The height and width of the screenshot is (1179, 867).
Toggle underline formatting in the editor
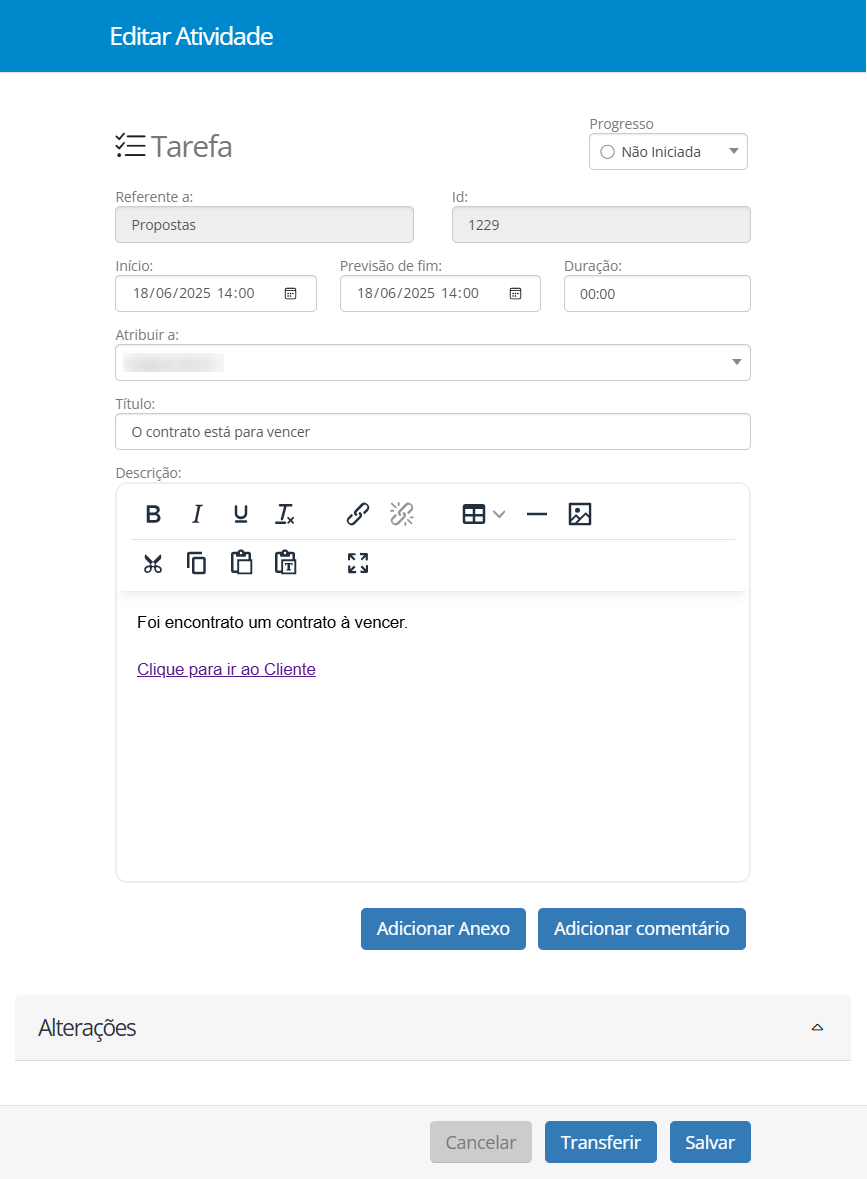pyautogui.click(x=241, y=514)
